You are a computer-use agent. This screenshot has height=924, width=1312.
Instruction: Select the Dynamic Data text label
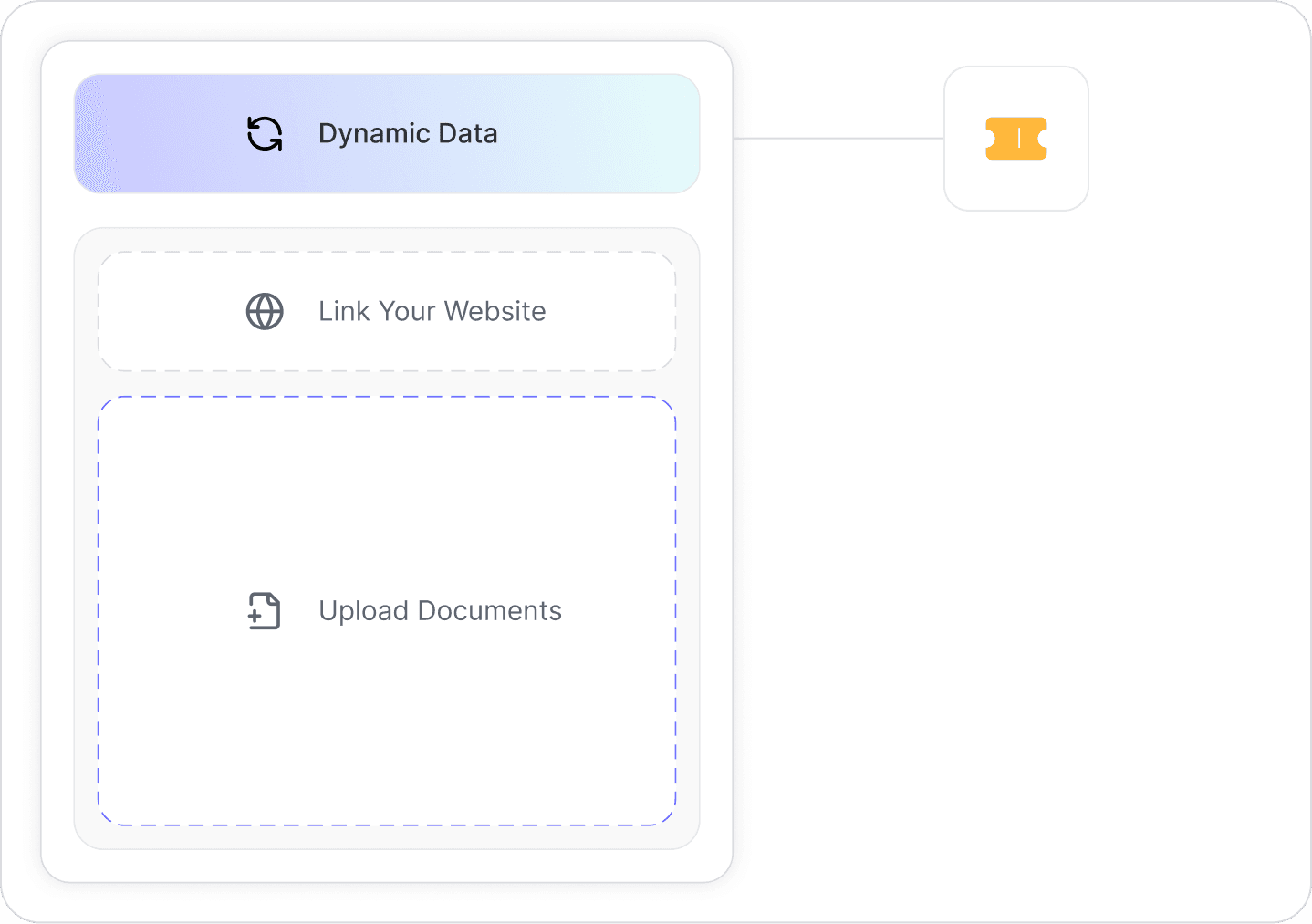pyautogui.click(x=408, y=133)
